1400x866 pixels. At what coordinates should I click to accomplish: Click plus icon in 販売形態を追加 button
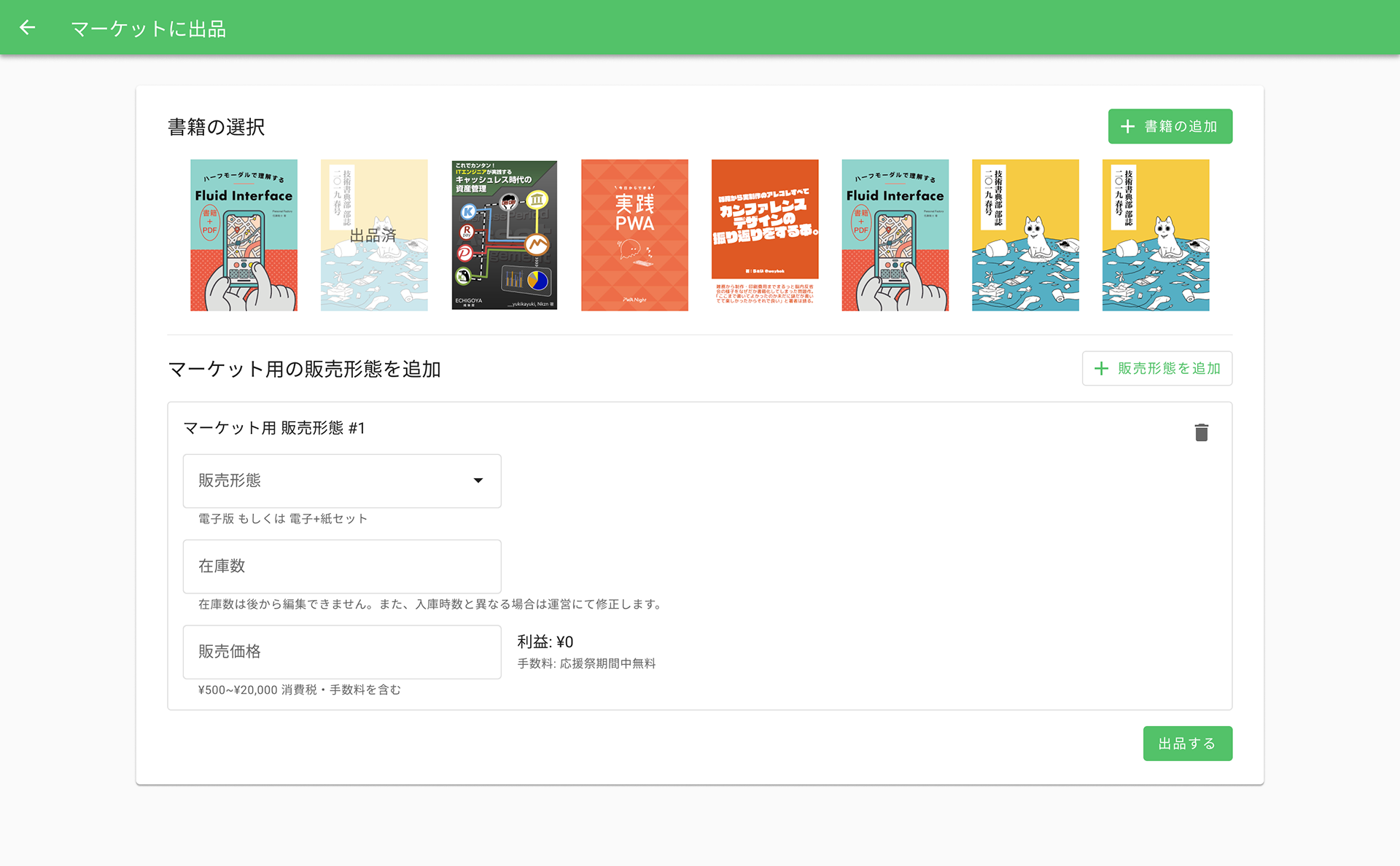(x=1101, y=369)
